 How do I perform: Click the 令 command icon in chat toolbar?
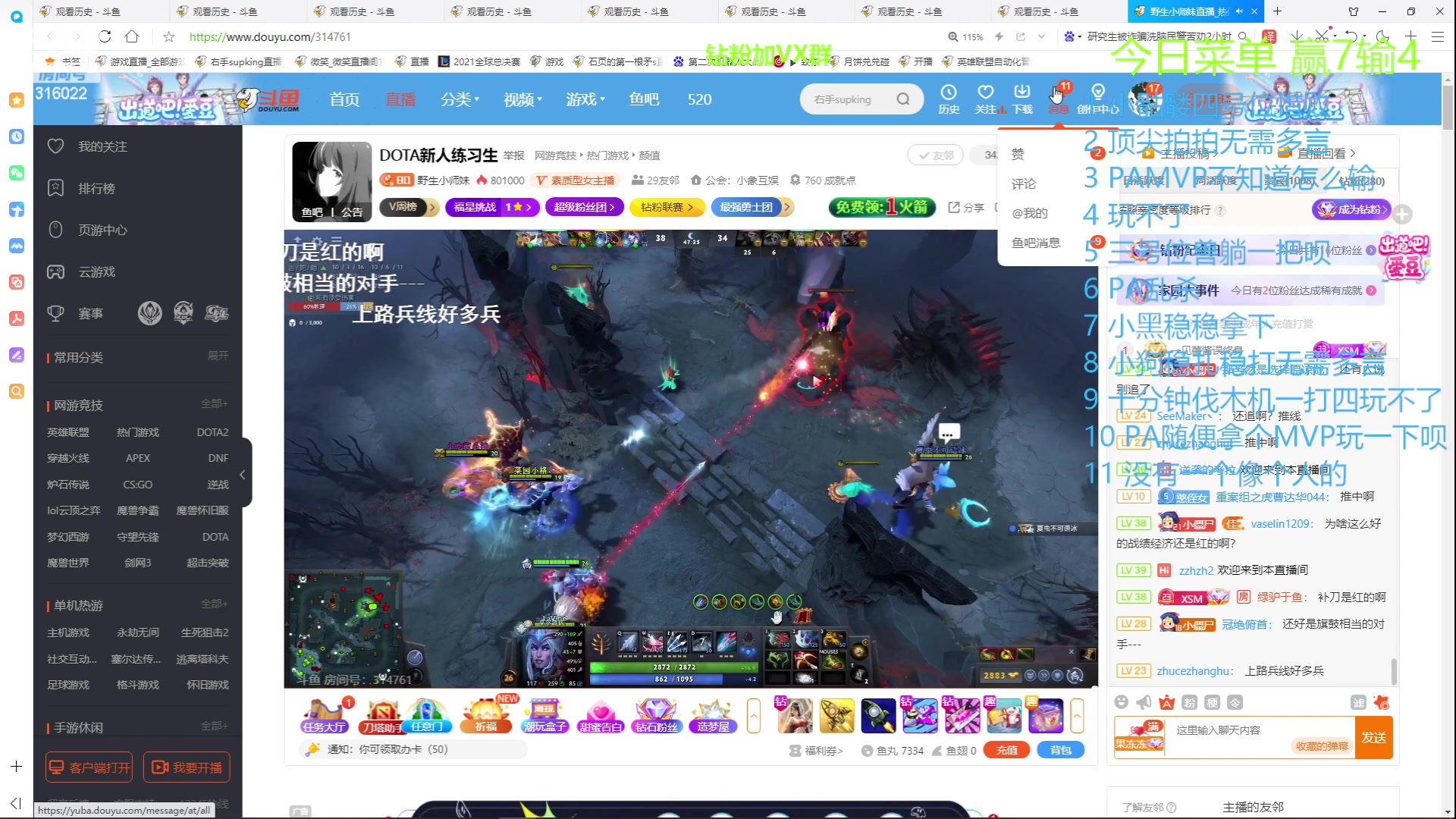(x=1235, y=702)
